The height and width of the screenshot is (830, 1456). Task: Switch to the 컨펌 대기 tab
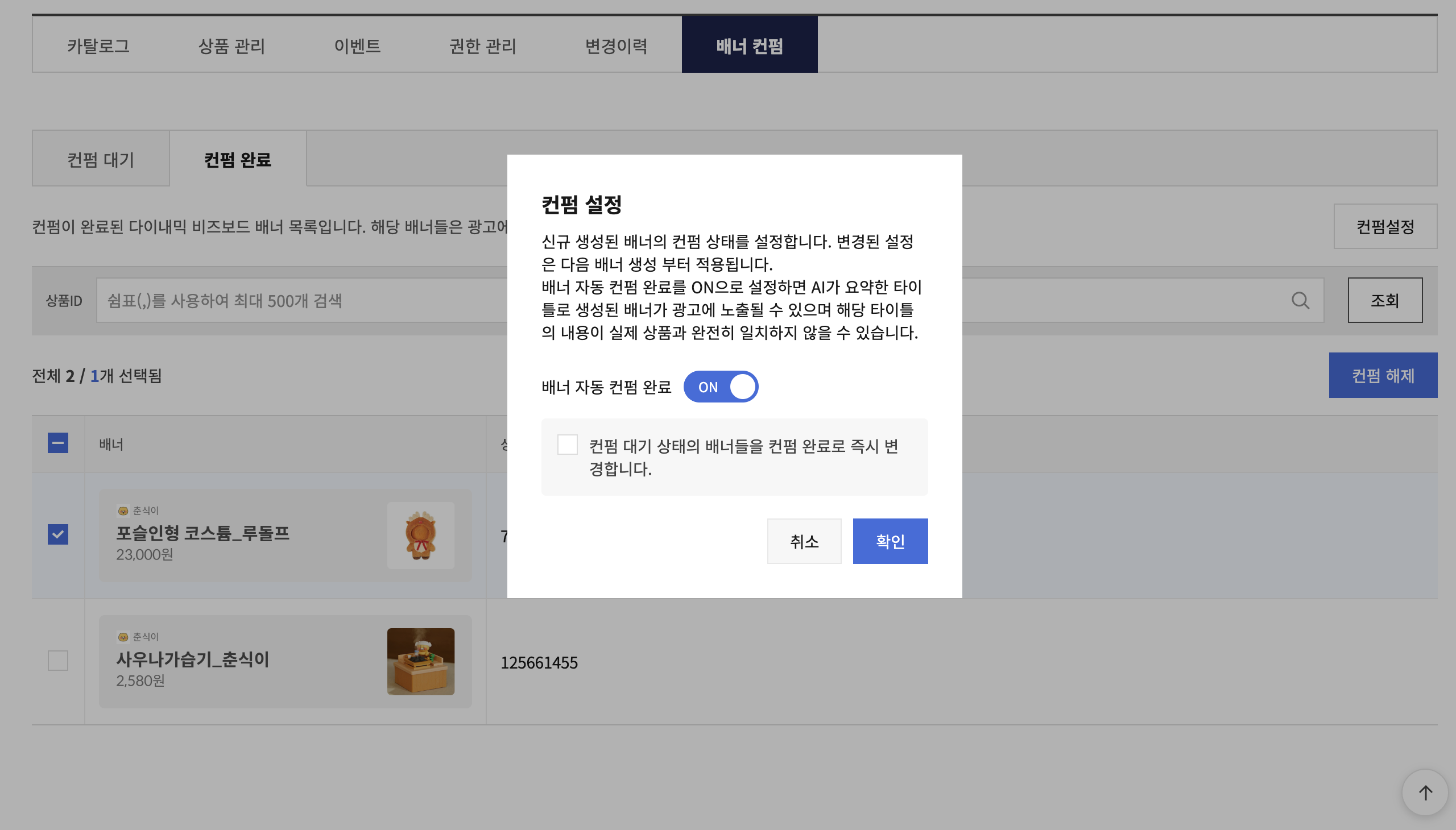coord(100,159)
